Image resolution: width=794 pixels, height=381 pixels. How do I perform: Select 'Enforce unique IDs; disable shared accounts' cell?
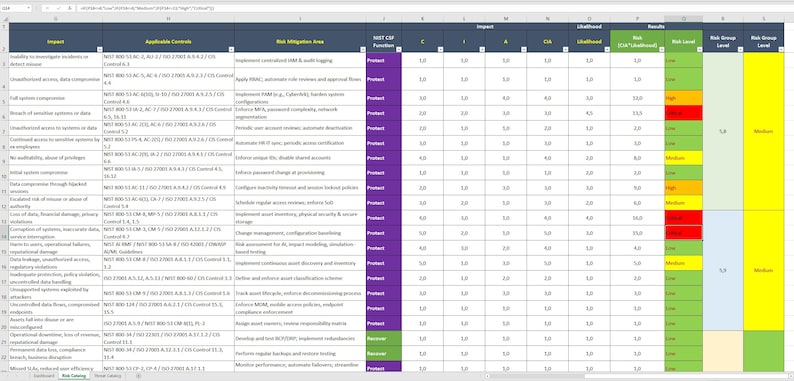coord(300,158)
